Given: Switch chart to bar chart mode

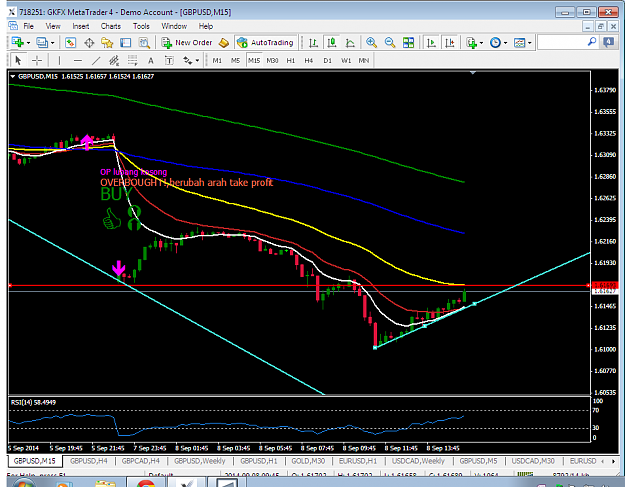Looking at the screenshot, I should point(313,43).
